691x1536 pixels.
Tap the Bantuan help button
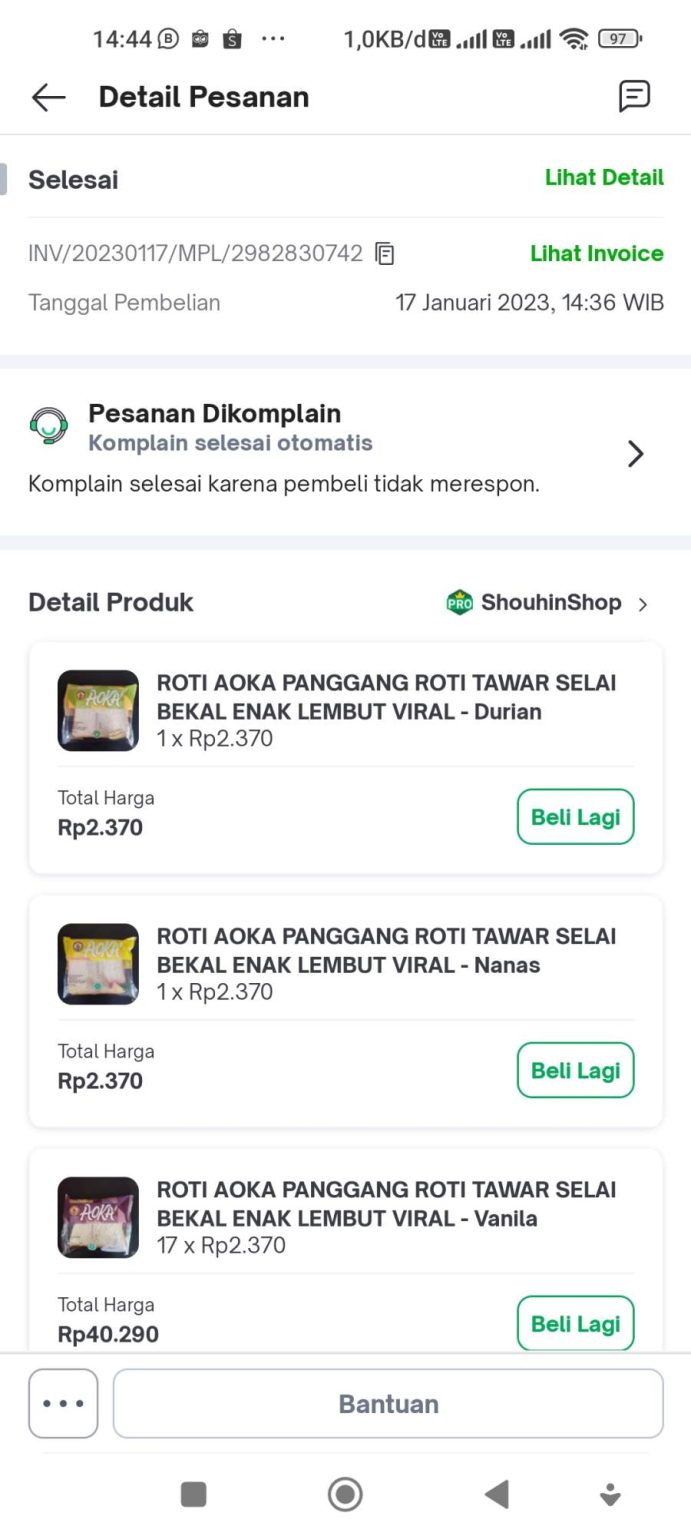click(x=388, y=1403)
